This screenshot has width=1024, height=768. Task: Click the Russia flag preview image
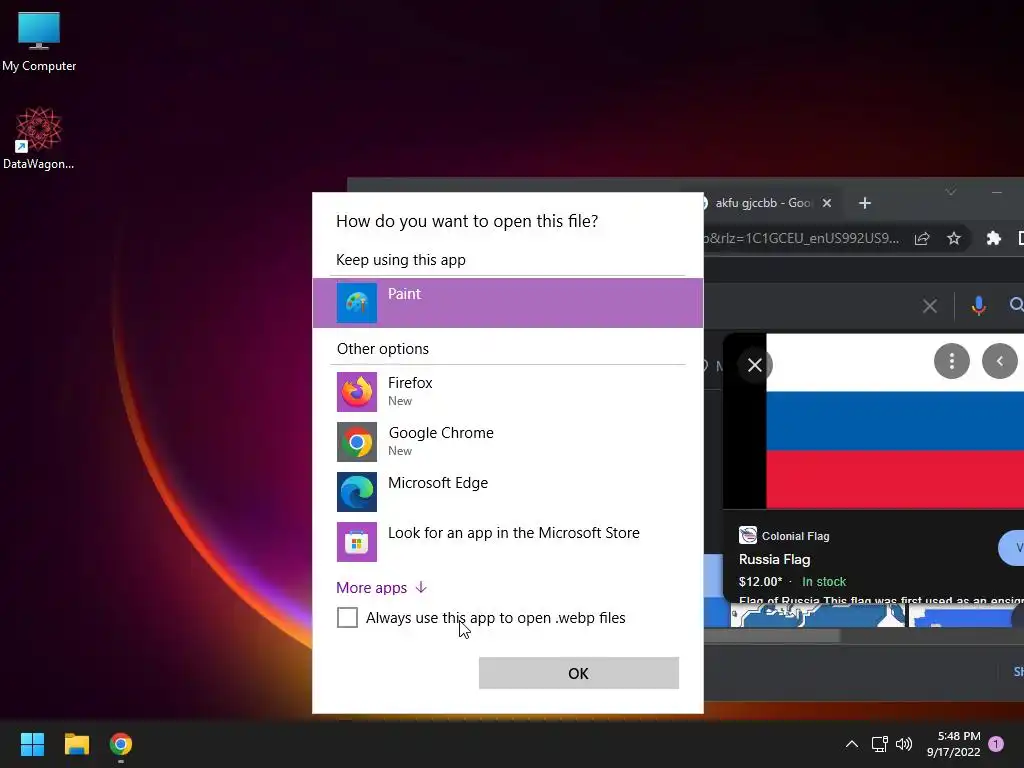coord(895,421)
